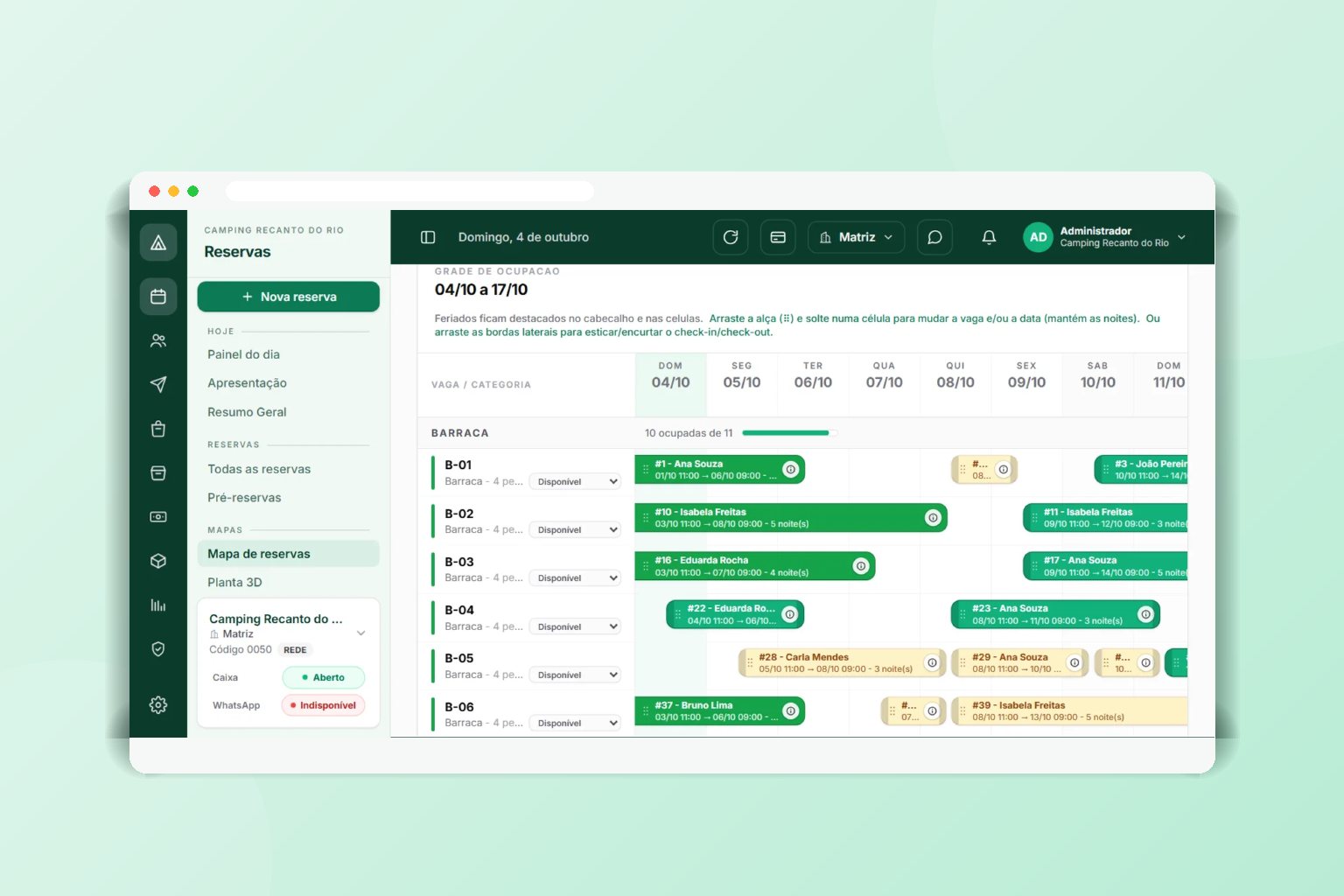Open Pré-reservas menu item
This screenshot has height=896, width=1344.
(x=244, y=498)
